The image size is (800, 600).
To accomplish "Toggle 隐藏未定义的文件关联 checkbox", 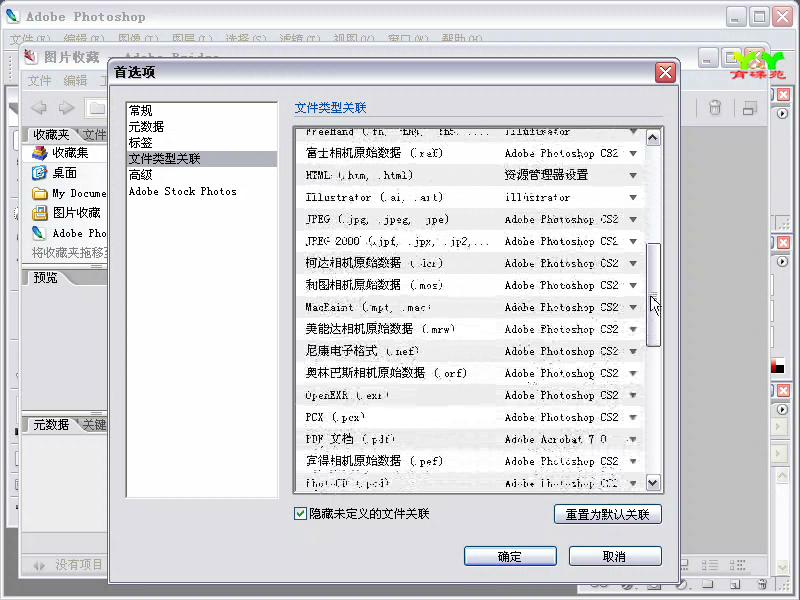I will coord(300,513).
